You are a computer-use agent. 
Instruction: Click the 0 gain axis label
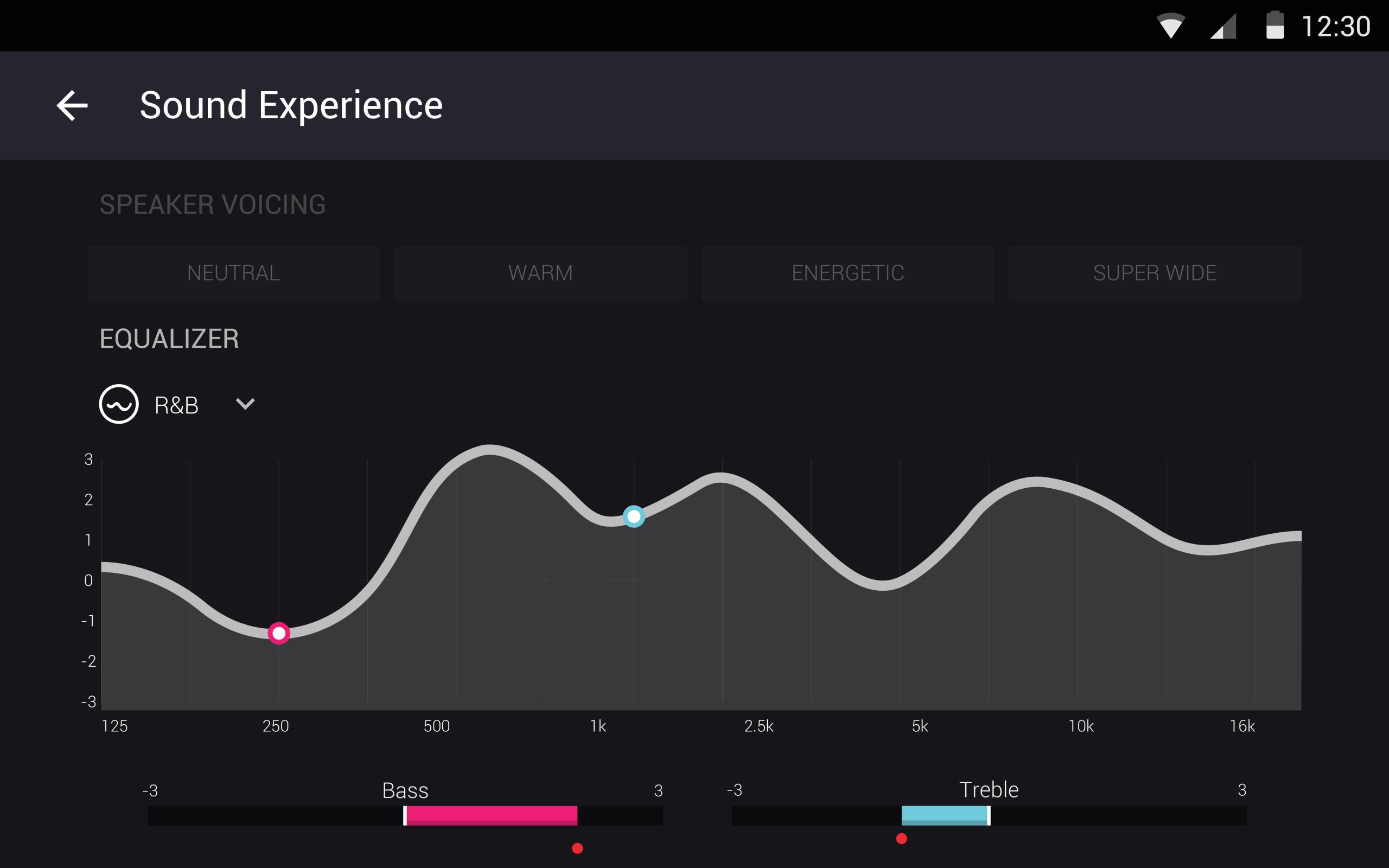(88, 580)
